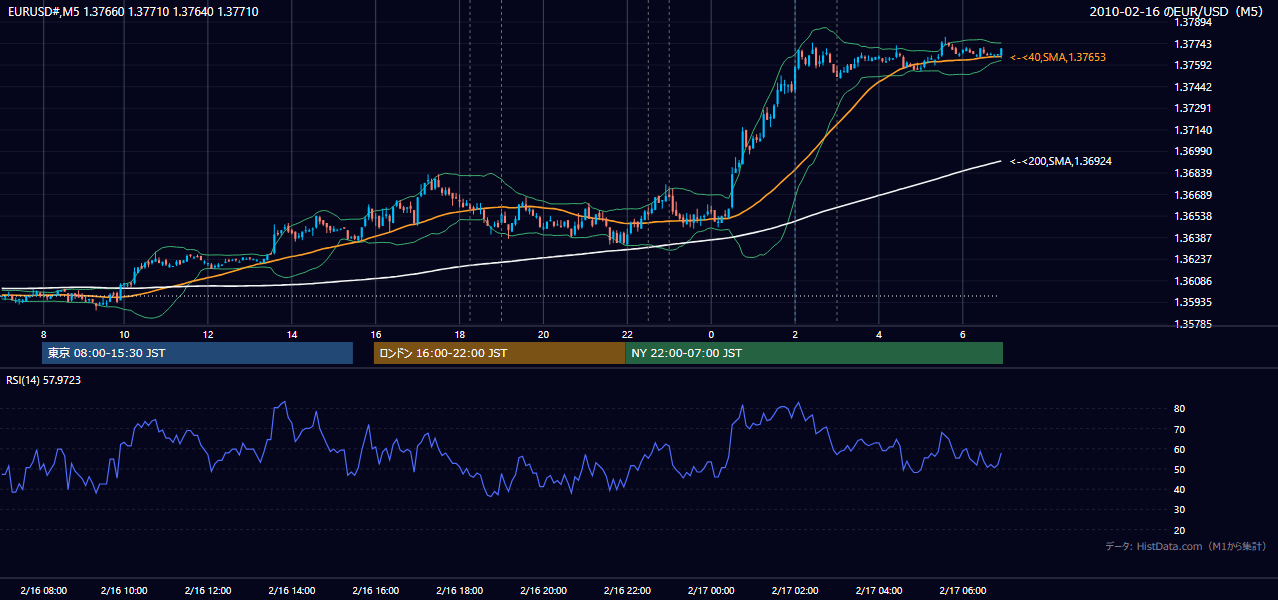Click the 2/16 16:00 date axis label
Screen dimensions: 1278x600
[375, 590]
